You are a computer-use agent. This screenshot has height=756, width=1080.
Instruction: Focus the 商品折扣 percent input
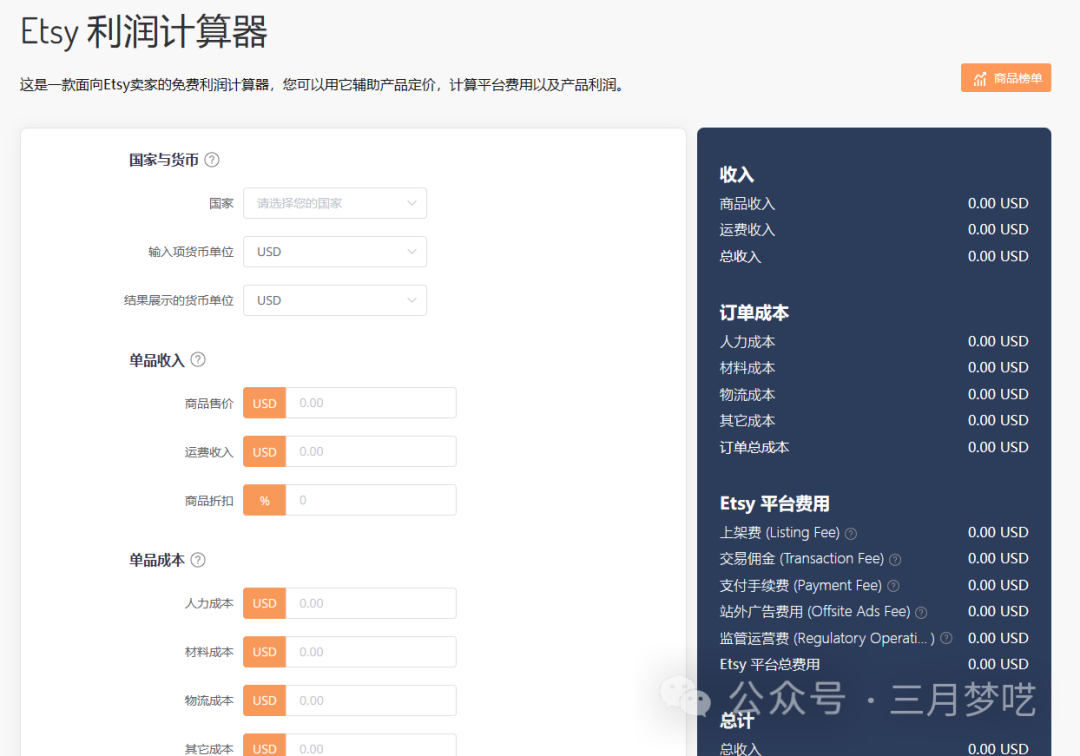click(x=371, y=500)
